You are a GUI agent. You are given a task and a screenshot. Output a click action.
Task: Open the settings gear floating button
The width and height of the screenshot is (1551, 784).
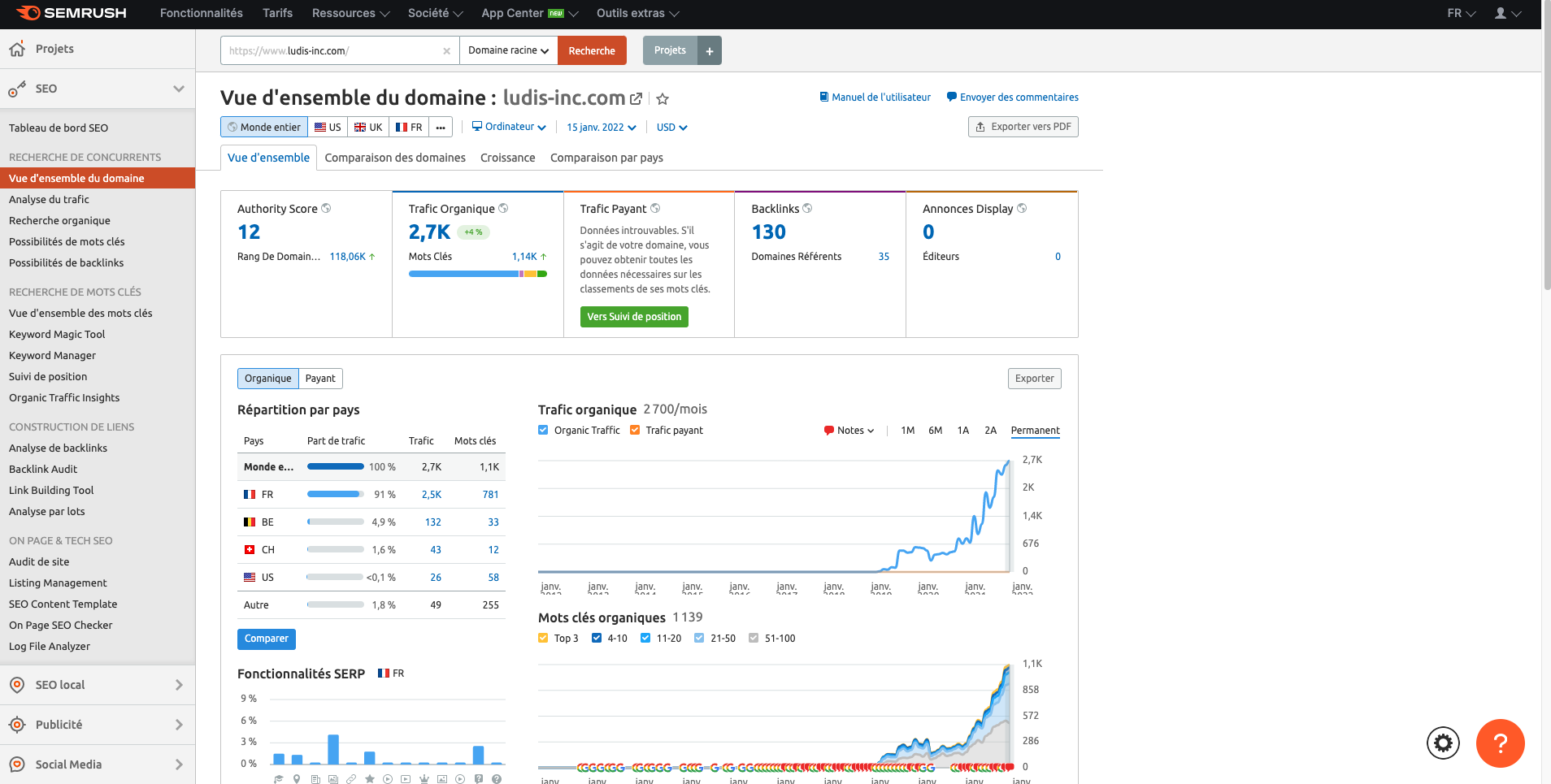[1443, 743]
